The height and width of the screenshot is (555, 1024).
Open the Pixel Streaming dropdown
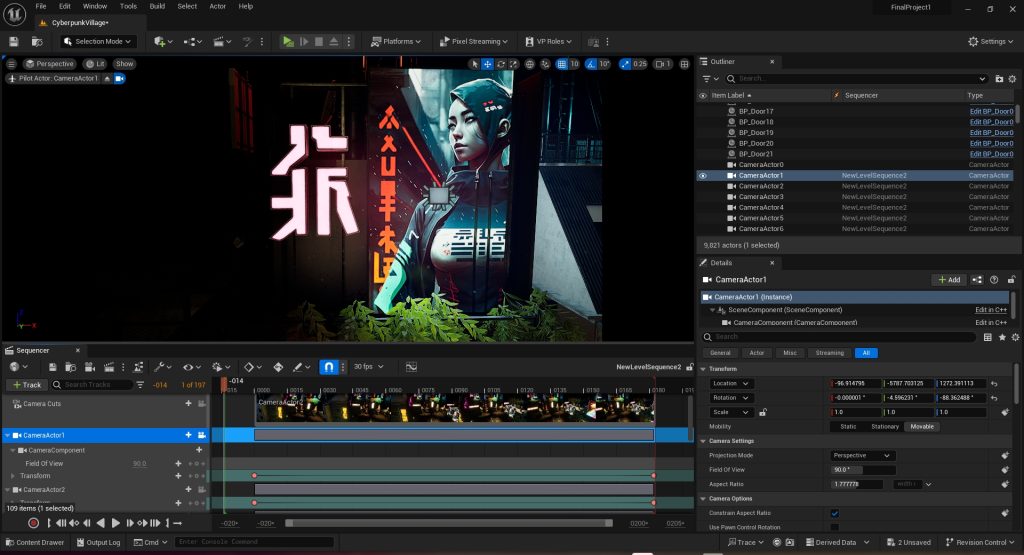point(473,41)
